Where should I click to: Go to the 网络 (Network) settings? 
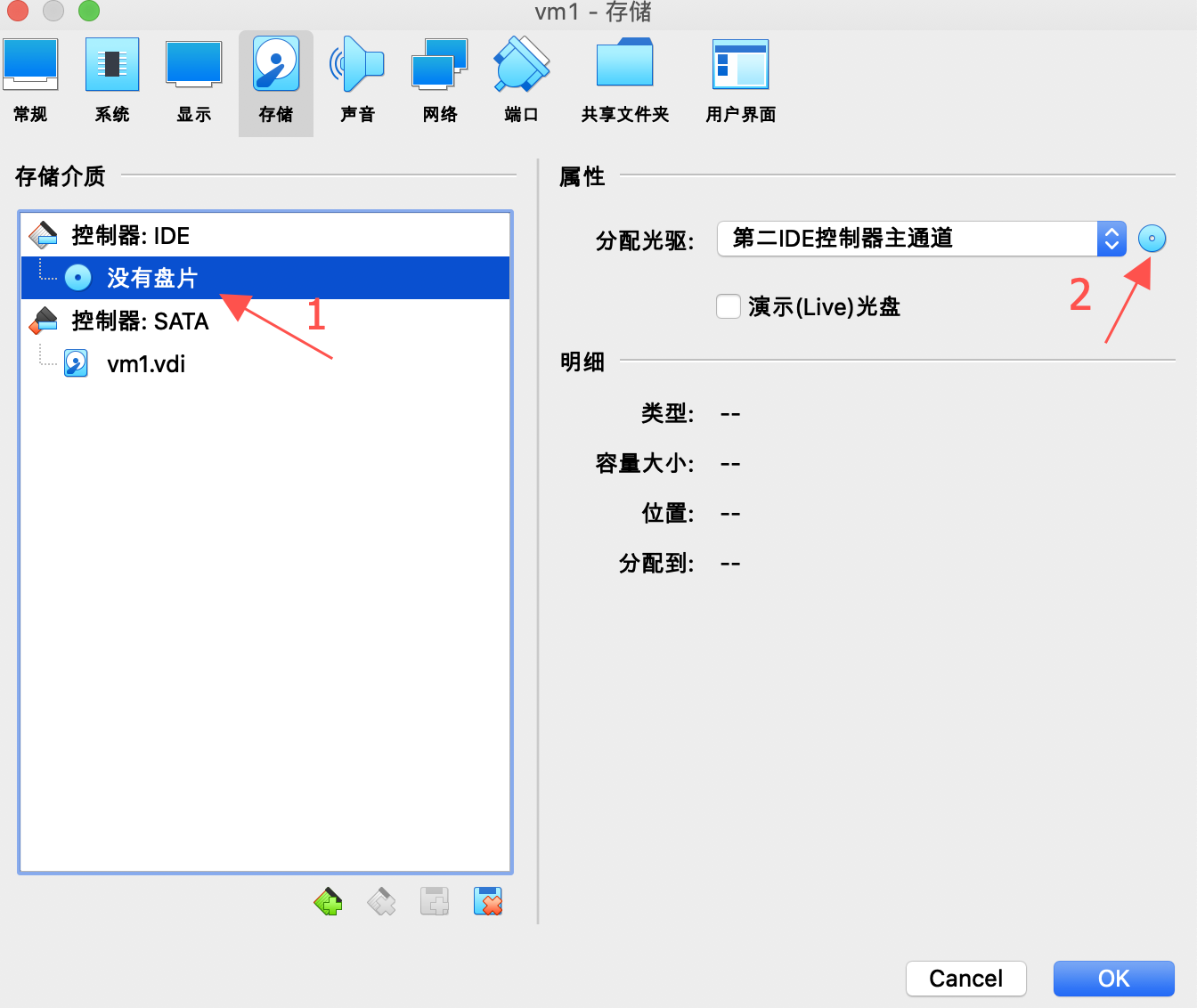click(439, 80)
